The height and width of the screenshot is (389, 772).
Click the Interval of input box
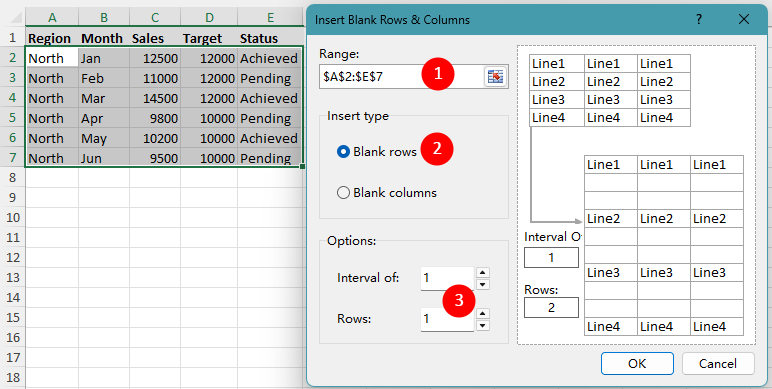tap(447, 278)
